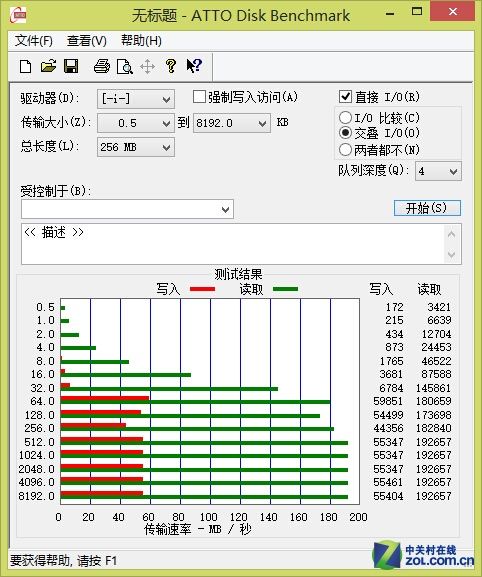The image size is (482, 577).
Task: Open the drive [-i-] dropdown
Action: coord(136,99)
